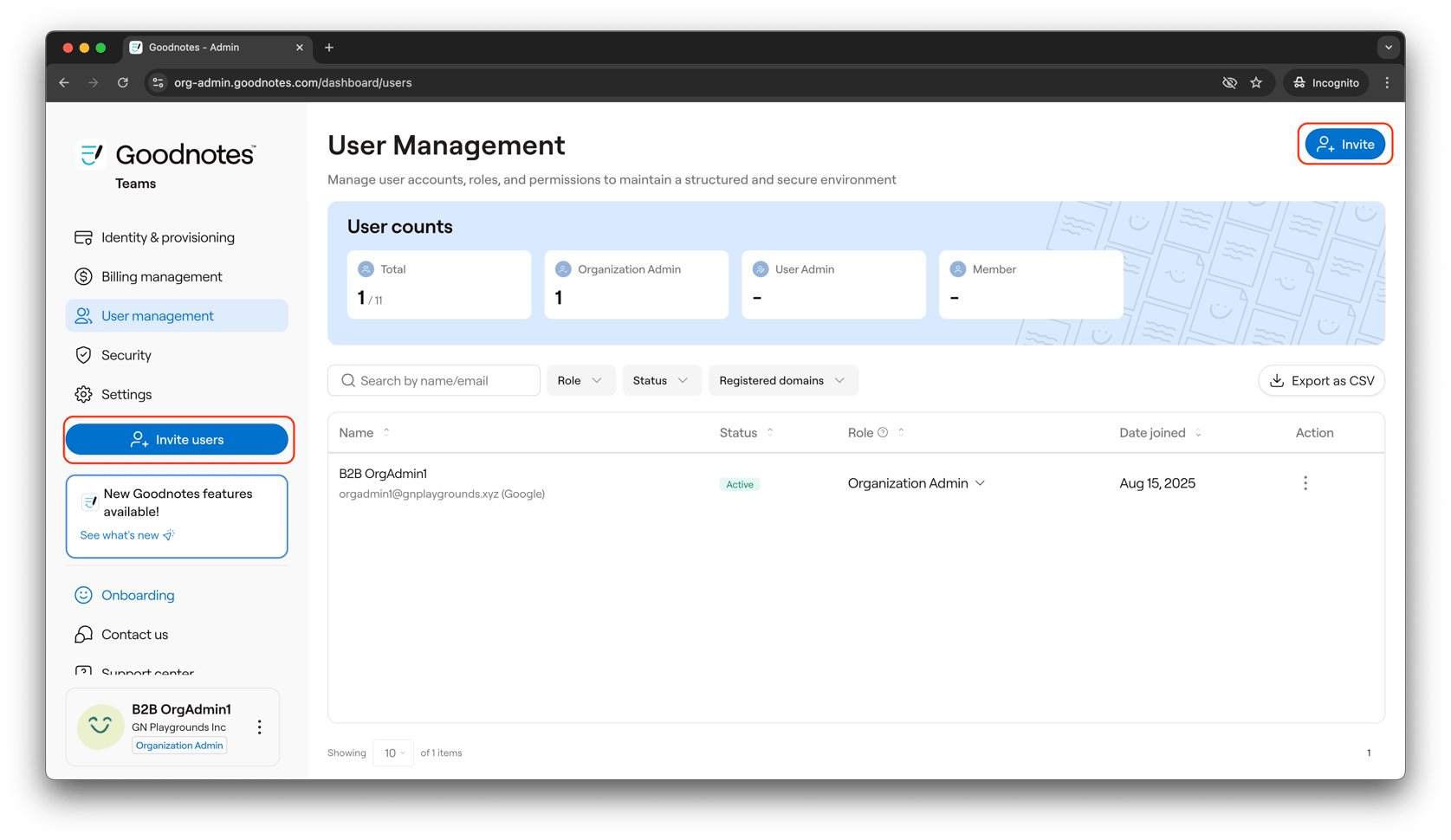Open the Onboarding page
The image size is (1451, 840).
[x=177, y=596]
